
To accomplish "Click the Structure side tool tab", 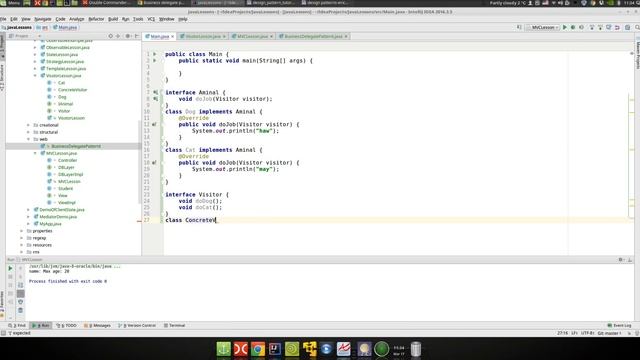I will click(x=2, y=78).
